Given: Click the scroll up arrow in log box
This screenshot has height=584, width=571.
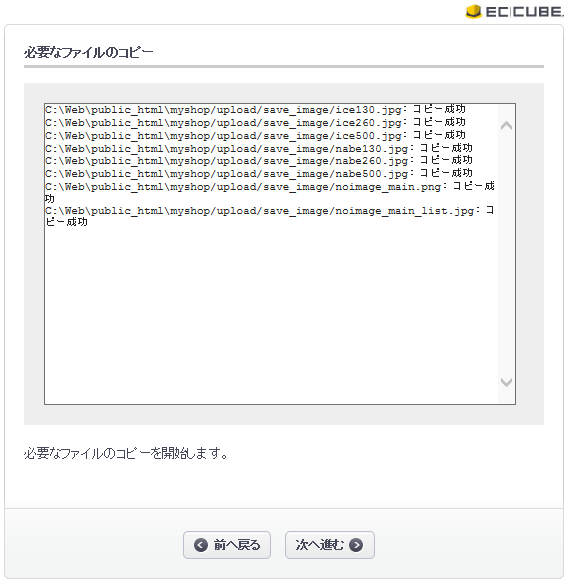Looking at the screenshot, I should click(506, 126).
